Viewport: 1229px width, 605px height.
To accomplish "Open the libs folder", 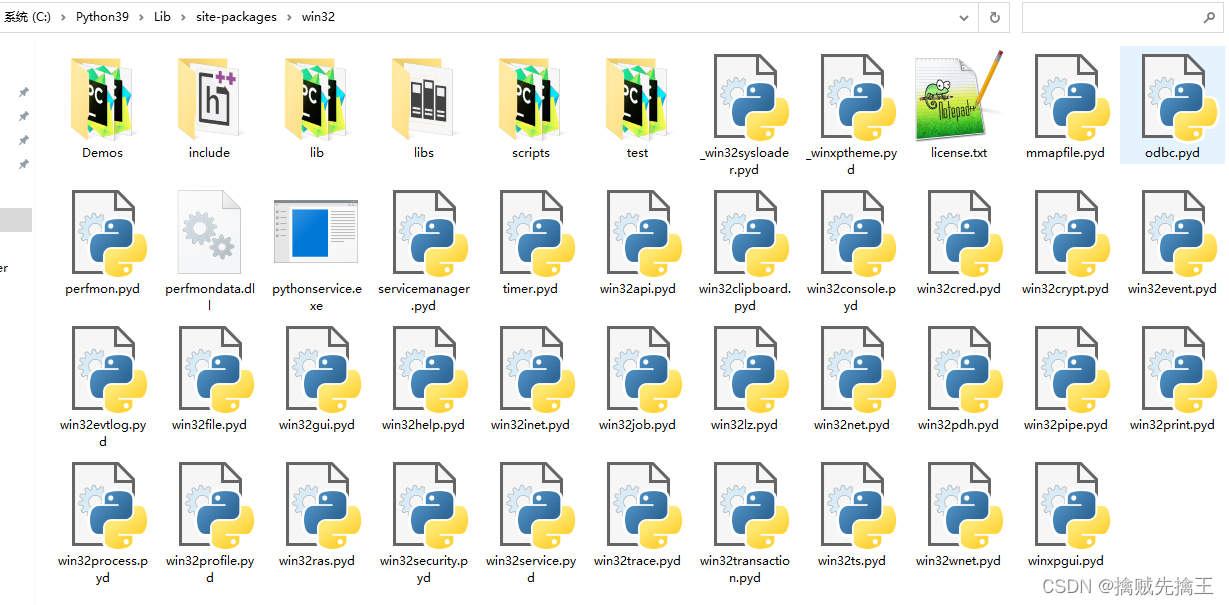I will coord(423,98).
